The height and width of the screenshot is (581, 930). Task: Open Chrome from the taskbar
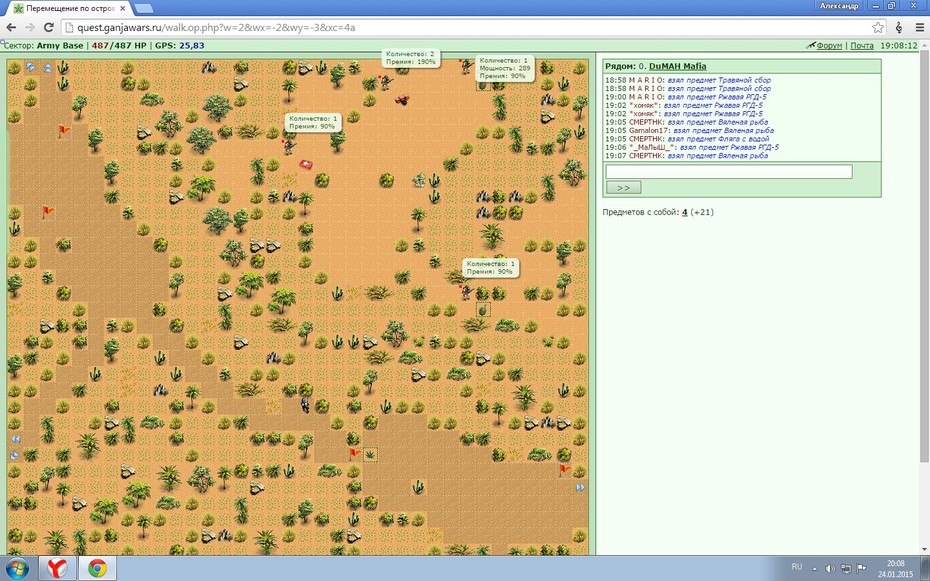pos(97,569)
